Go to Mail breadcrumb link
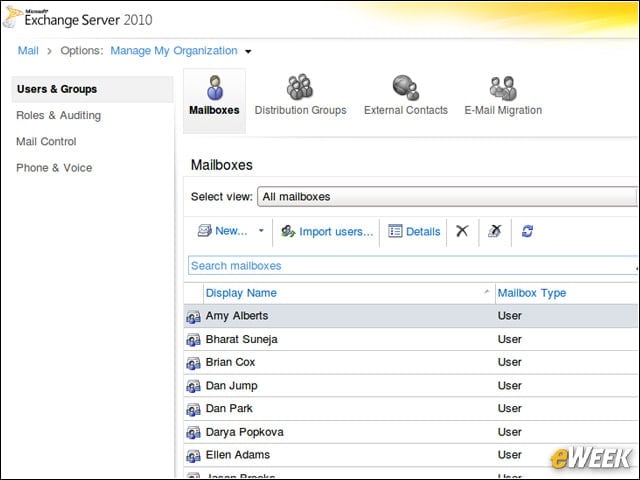This screenshot has height=480, width=640. (x=28, y=51)
